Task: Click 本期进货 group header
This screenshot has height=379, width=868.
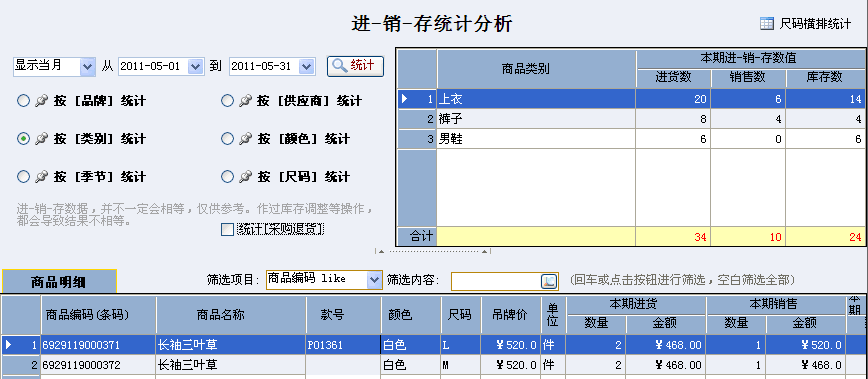Action: pyautogui.click(x=636, y=305)
